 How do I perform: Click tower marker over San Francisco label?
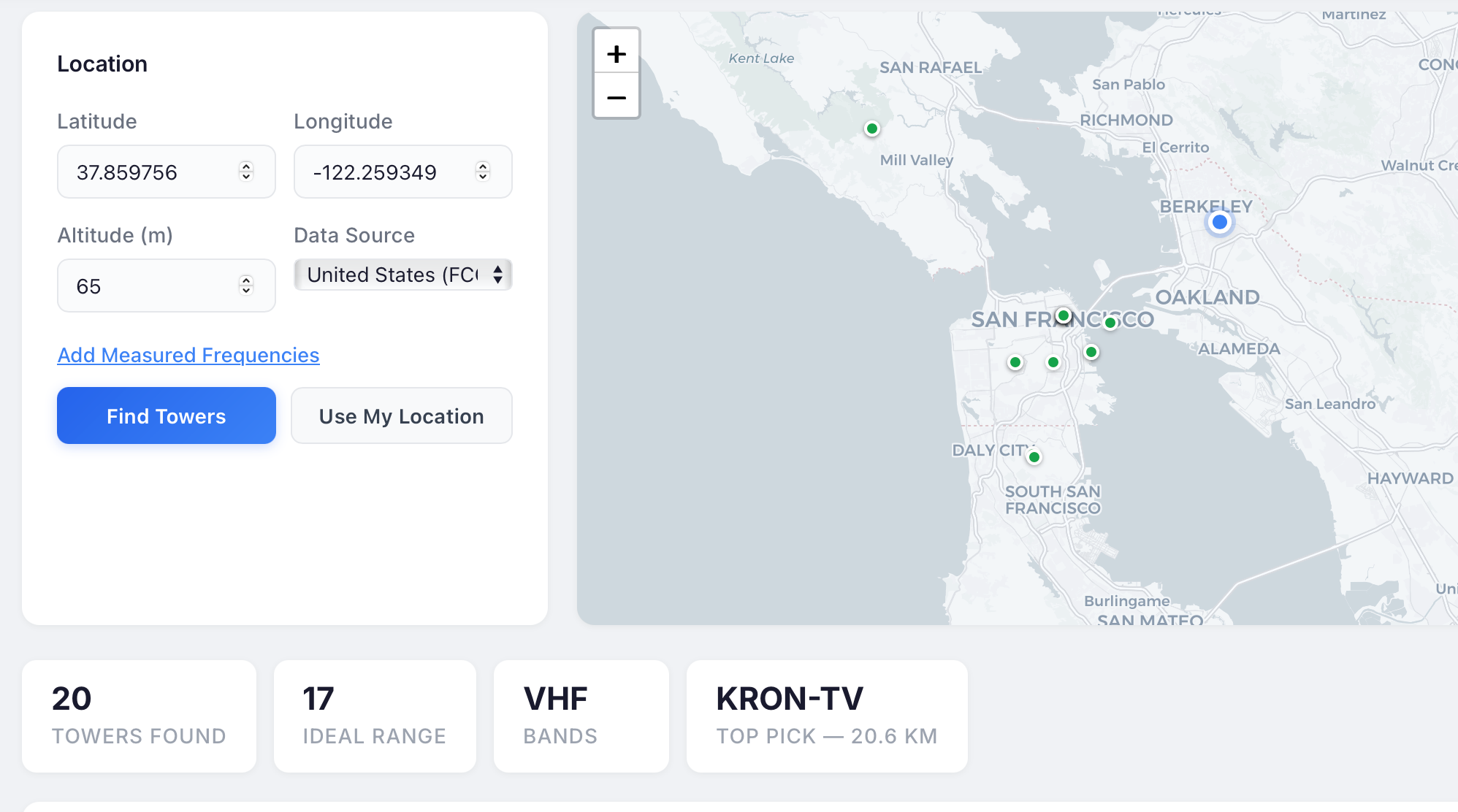click(x=1064, y=315)
